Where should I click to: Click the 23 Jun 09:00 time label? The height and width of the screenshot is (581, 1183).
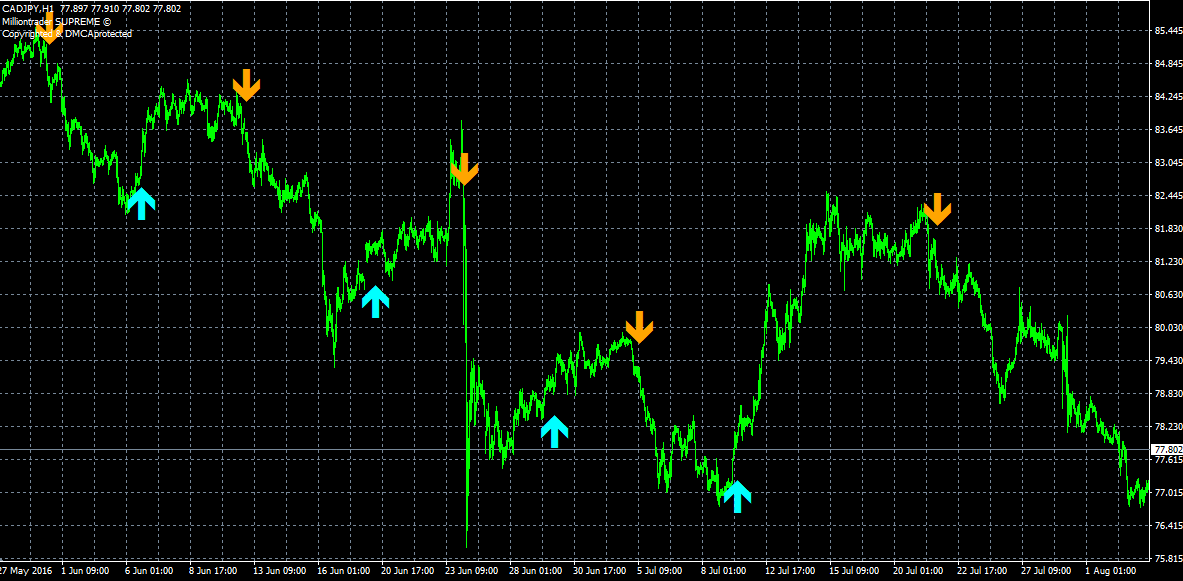(472, 570)
